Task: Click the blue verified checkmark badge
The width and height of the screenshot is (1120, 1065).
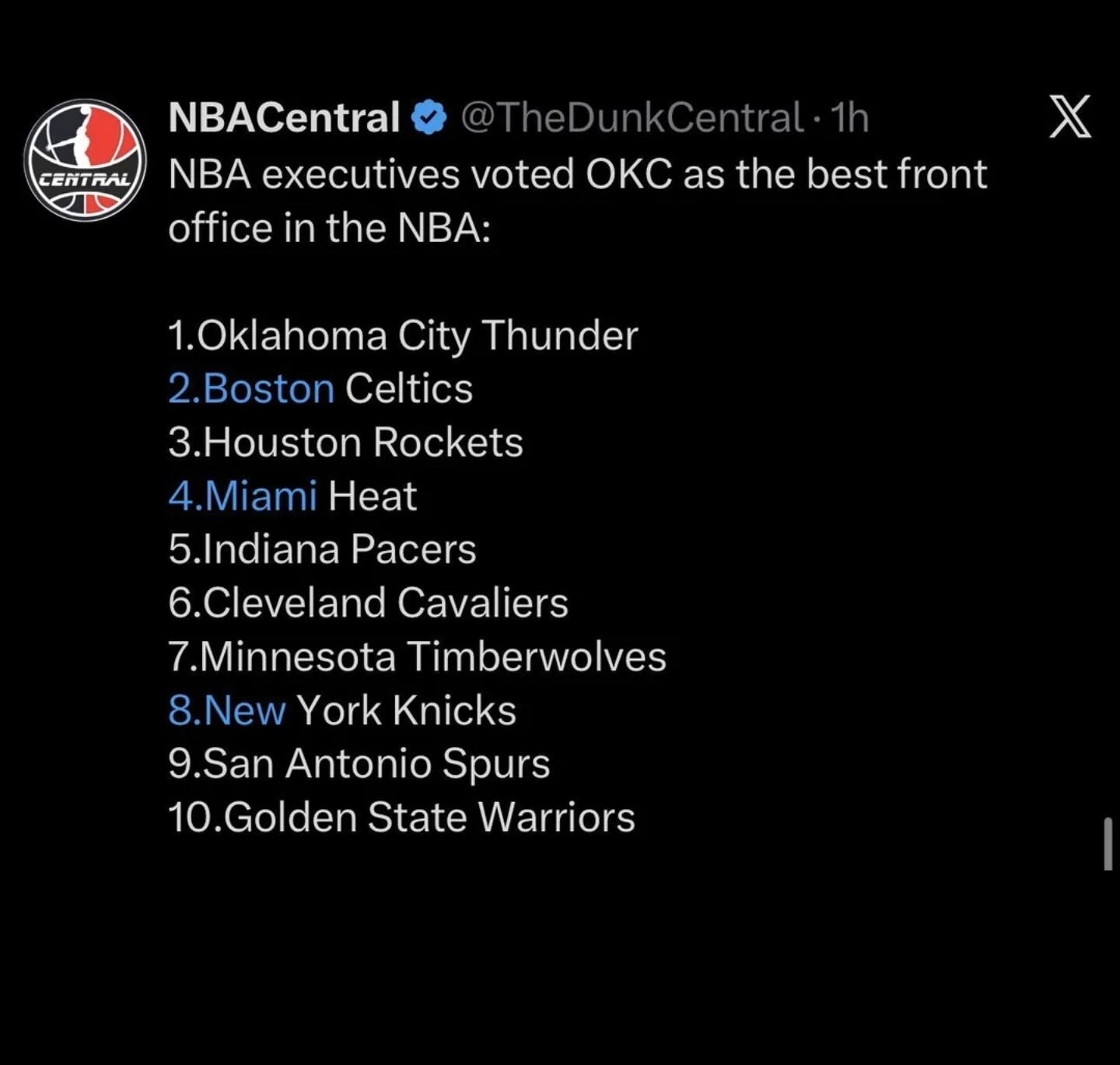Action: (x=429, y=118)
